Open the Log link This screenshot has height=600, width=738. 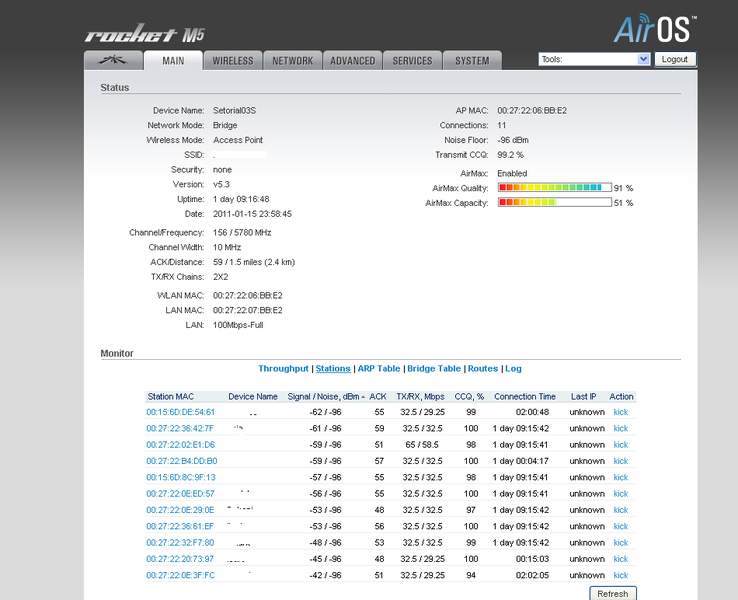pyautogui.click(x=513, y=368)
